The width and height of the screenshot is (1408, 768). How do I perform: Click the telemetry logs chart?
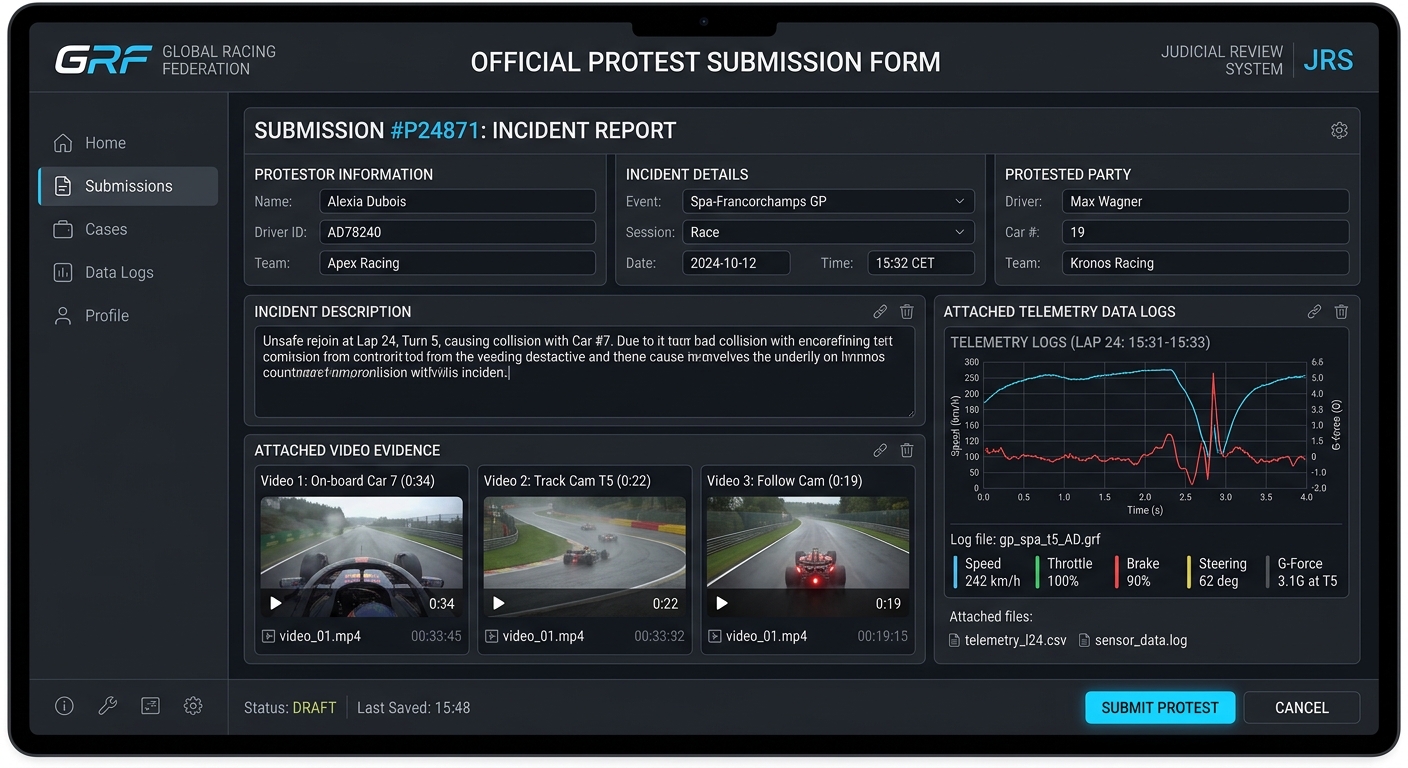point(1145,424)
